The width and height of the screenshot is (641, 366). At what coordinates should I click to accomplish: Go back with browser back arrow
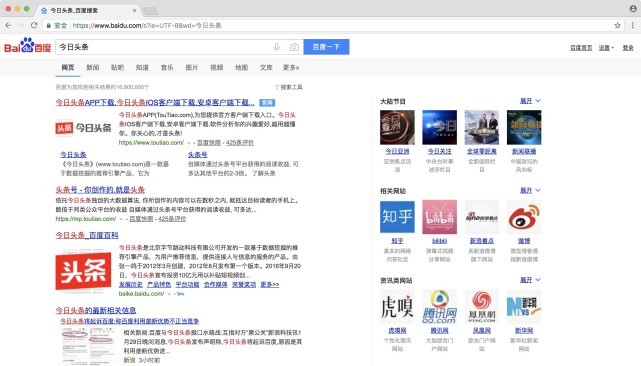pyautogui.click(x=8, y=25)
